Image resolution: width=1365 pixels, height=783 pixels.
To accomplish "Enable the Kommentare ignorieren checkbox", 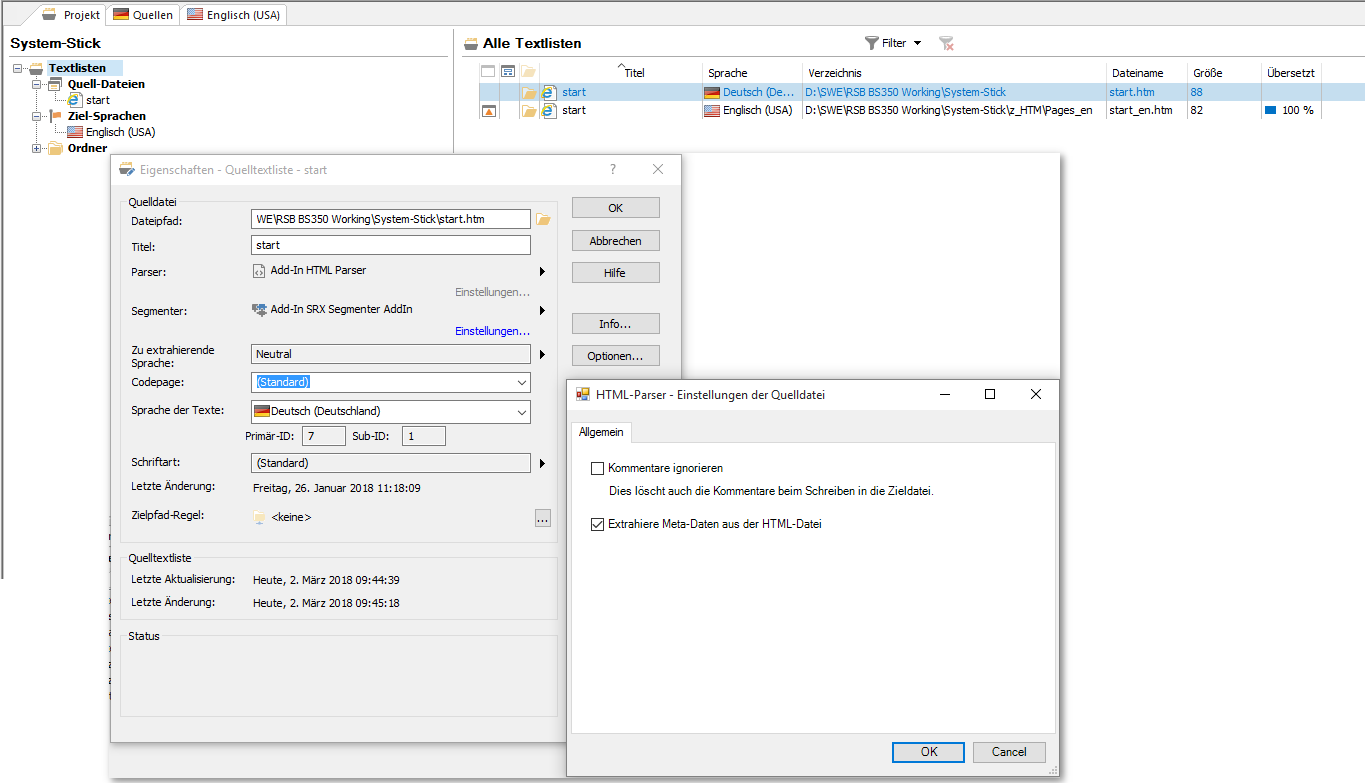I will click(598, 468).
